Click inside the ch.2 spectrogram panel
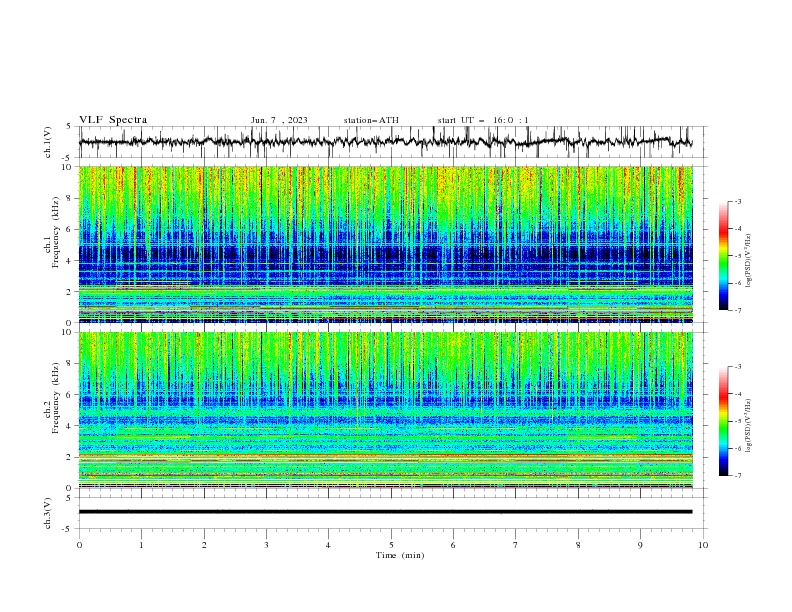This screenshot has height=612, width=792. [x=386, y=410]
